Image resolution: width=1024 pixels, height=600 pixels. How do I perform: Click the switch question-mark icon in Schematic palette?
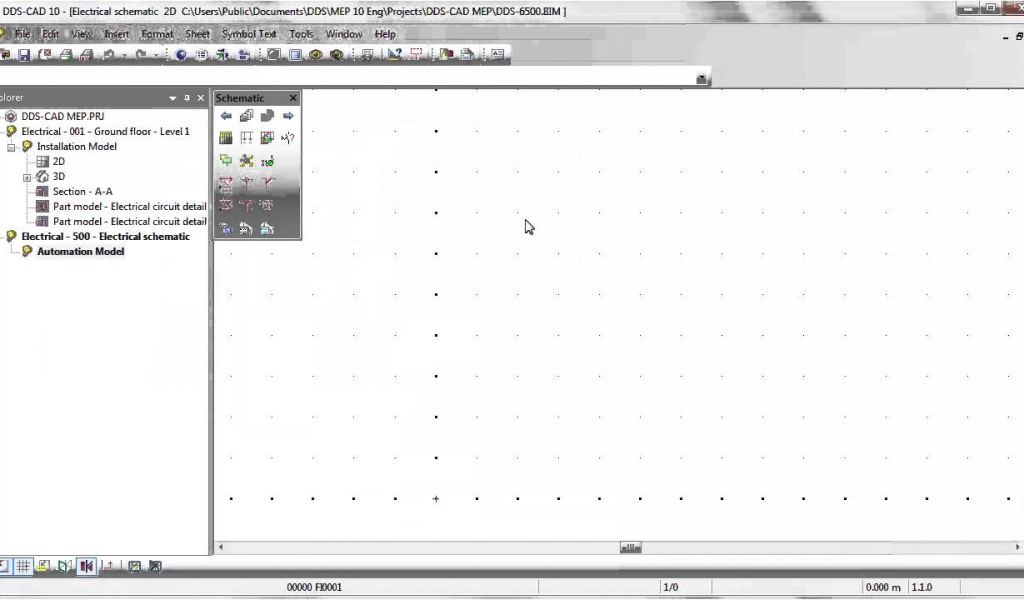[288, 138]
